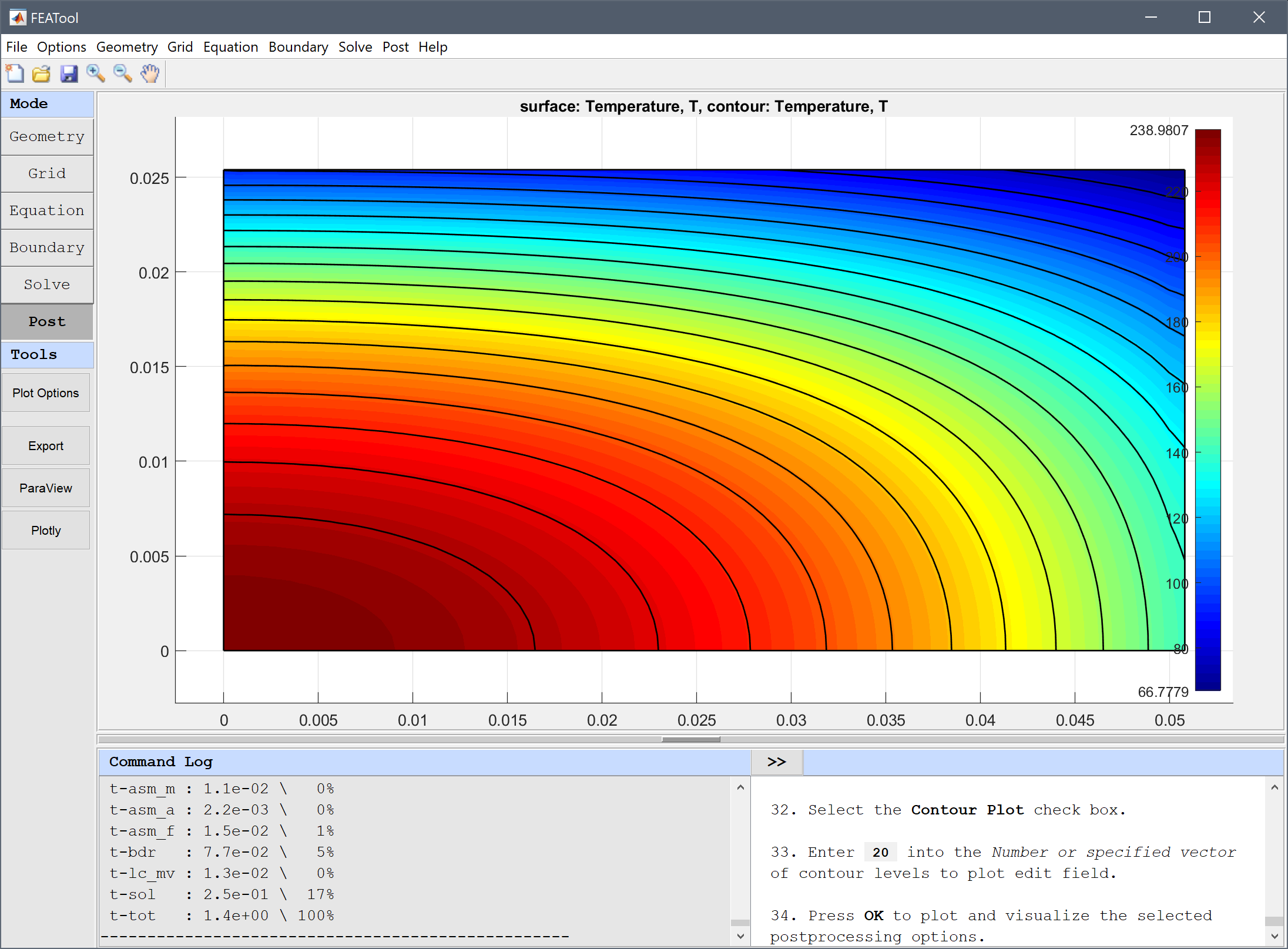The image size is (1288, 949).
Task: Select the Plotly export option
Action: [x=47, y=530]
